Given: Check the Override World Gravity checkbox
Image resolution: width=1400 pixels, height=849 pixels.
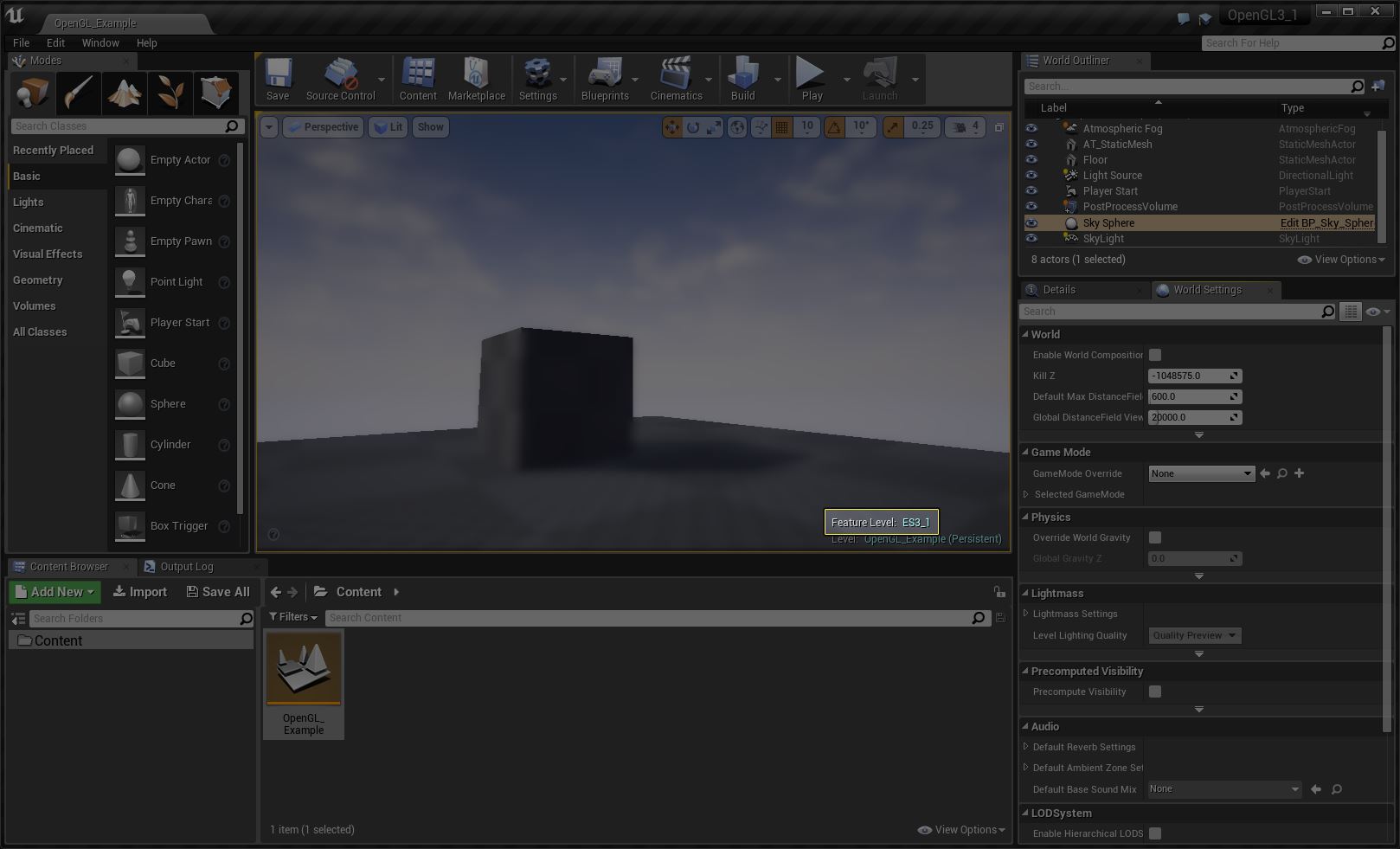Looking at the screenshot, I should pos(1155,537).
